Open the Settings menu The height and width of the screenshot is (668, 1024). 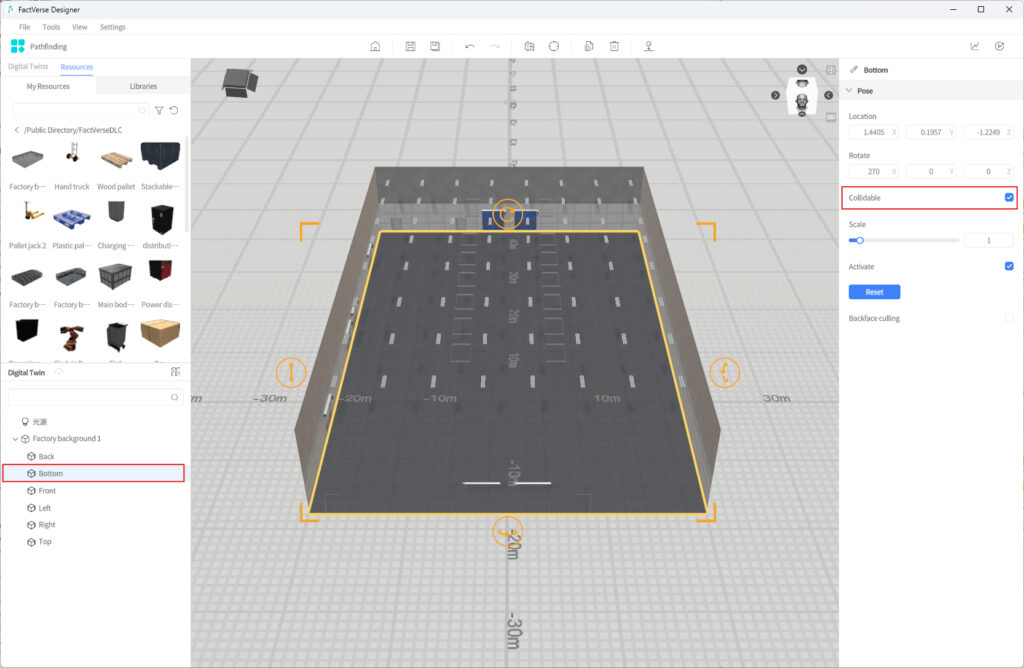coord(112,27)
